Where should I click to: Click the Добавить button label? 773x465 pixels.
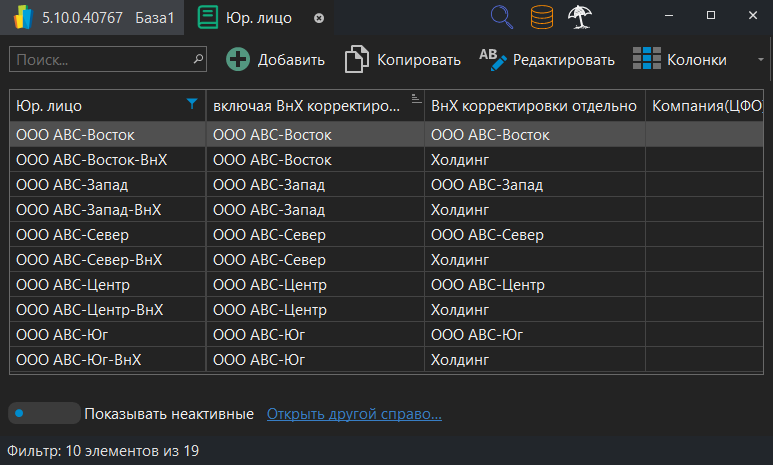point(291,60)
